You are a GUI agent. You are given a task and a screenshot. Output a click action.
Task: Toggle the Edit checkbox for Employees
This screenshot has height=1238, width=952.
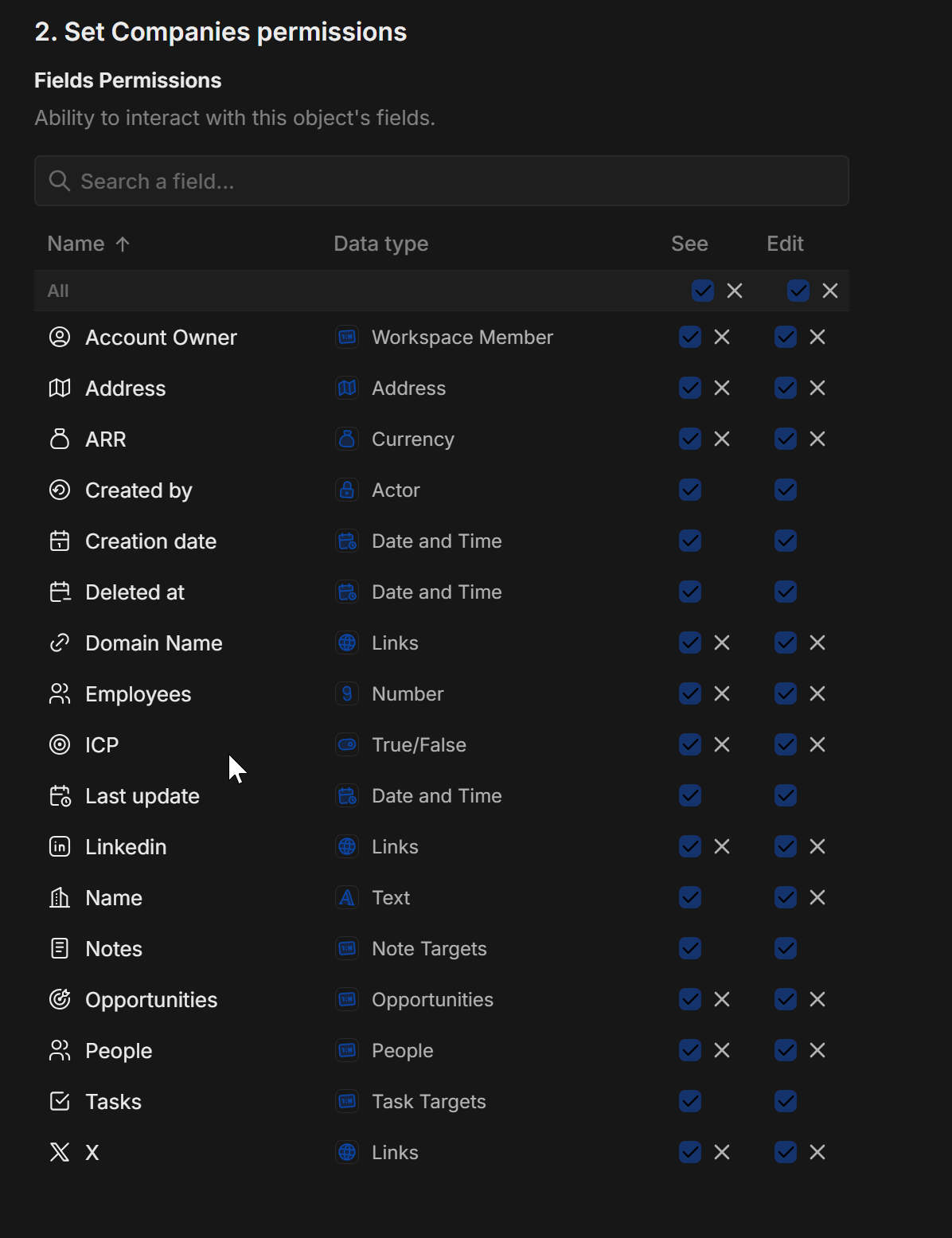pyautogui.click(x=786, y=694)
